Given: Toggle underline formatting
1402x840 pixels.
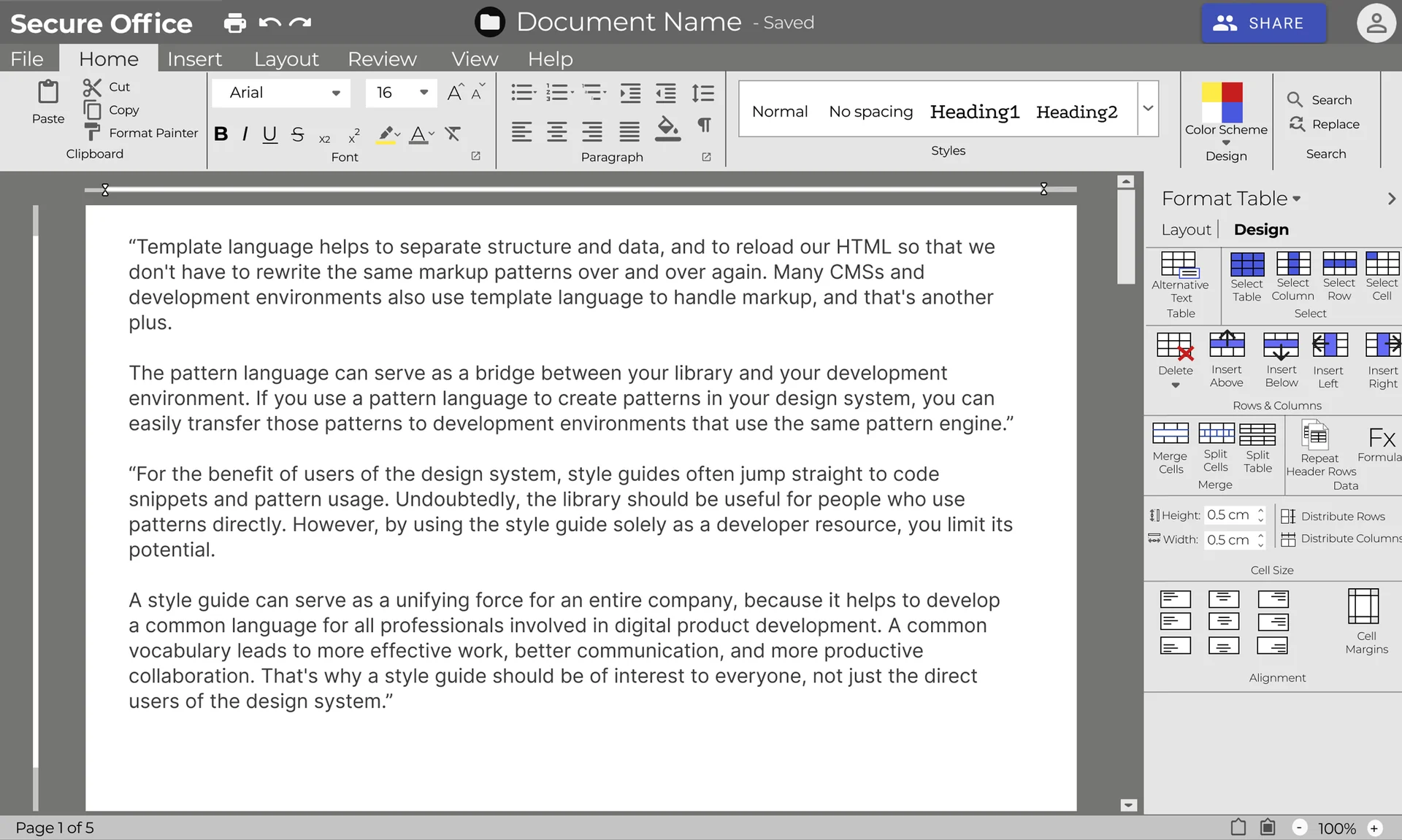Looking at the screenshot, I should (x=269, y=135).
